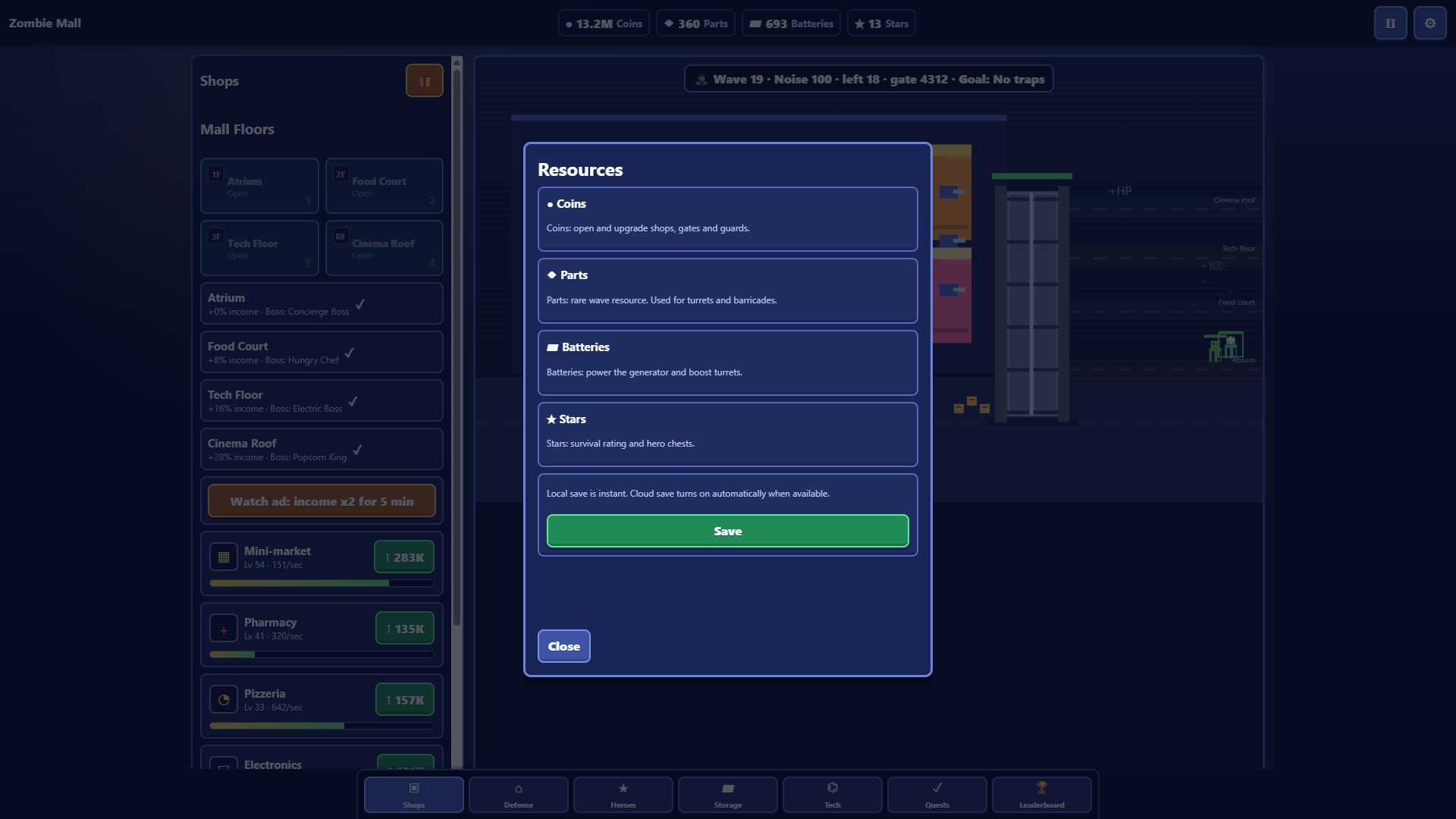This screenshot has height=819, width=1456.
Task: Open the Tech tab
Action: click(x=832, y=794)
